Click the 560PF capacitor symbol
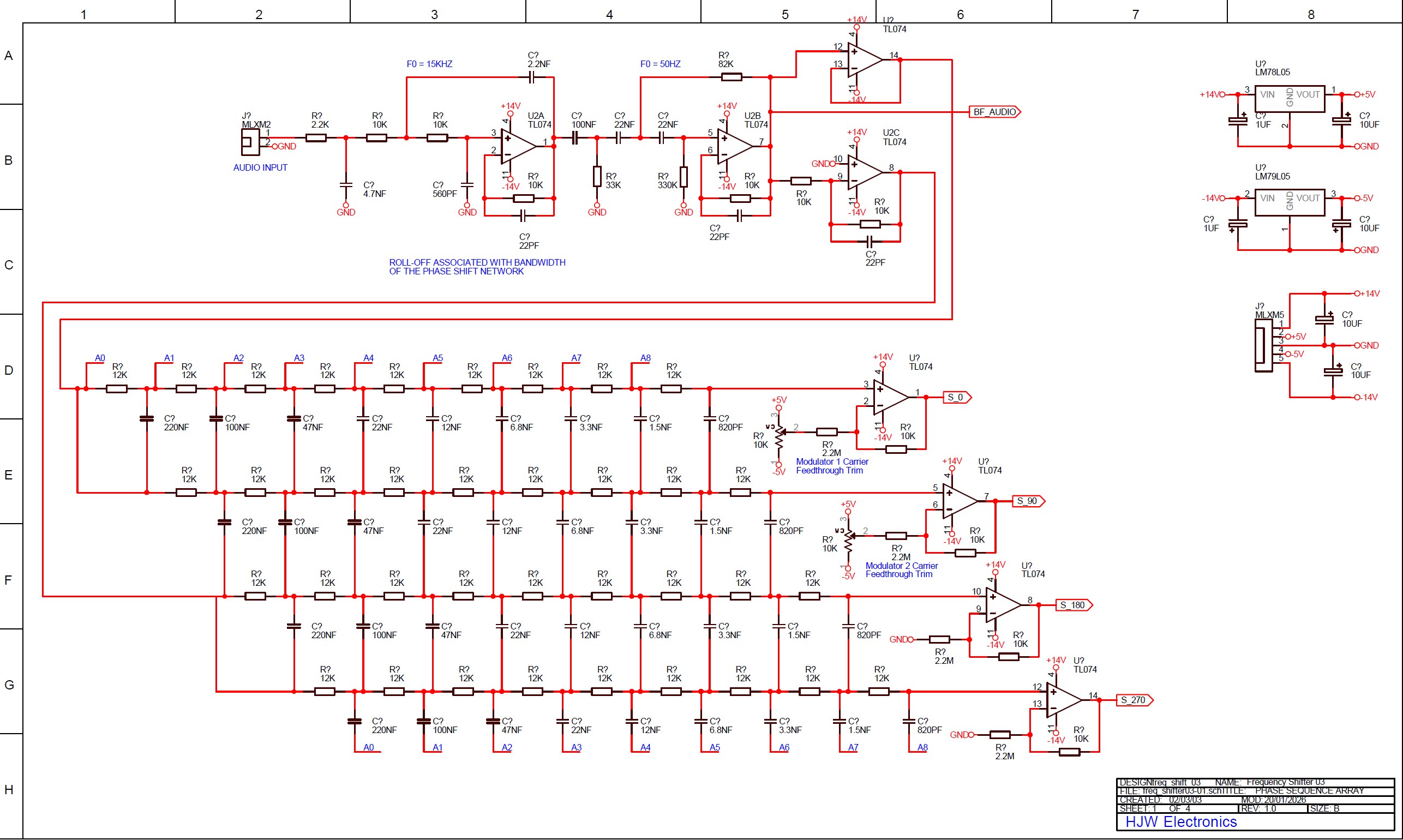 coord(466,184)
